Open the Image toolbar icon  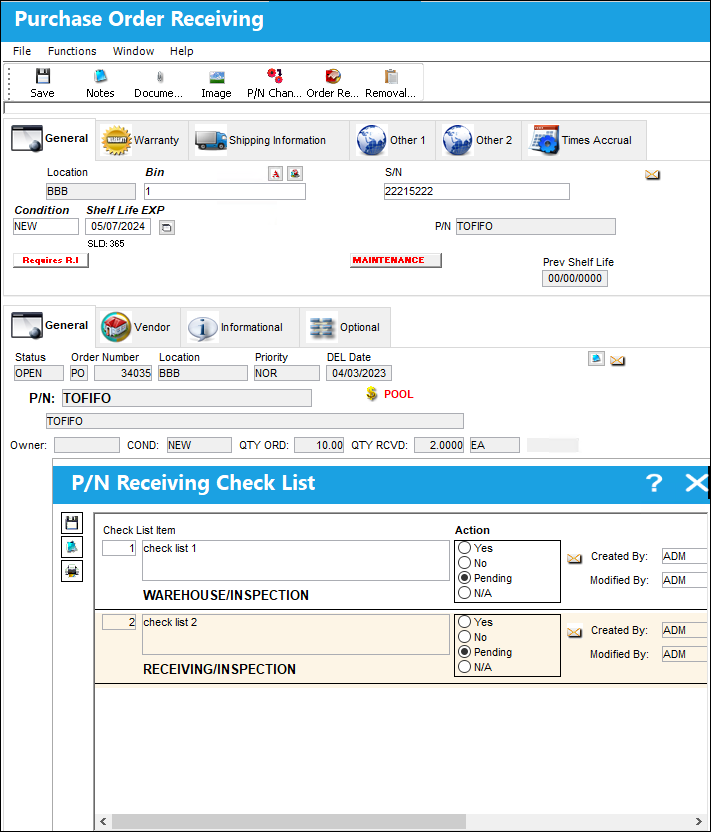point(216,83)
